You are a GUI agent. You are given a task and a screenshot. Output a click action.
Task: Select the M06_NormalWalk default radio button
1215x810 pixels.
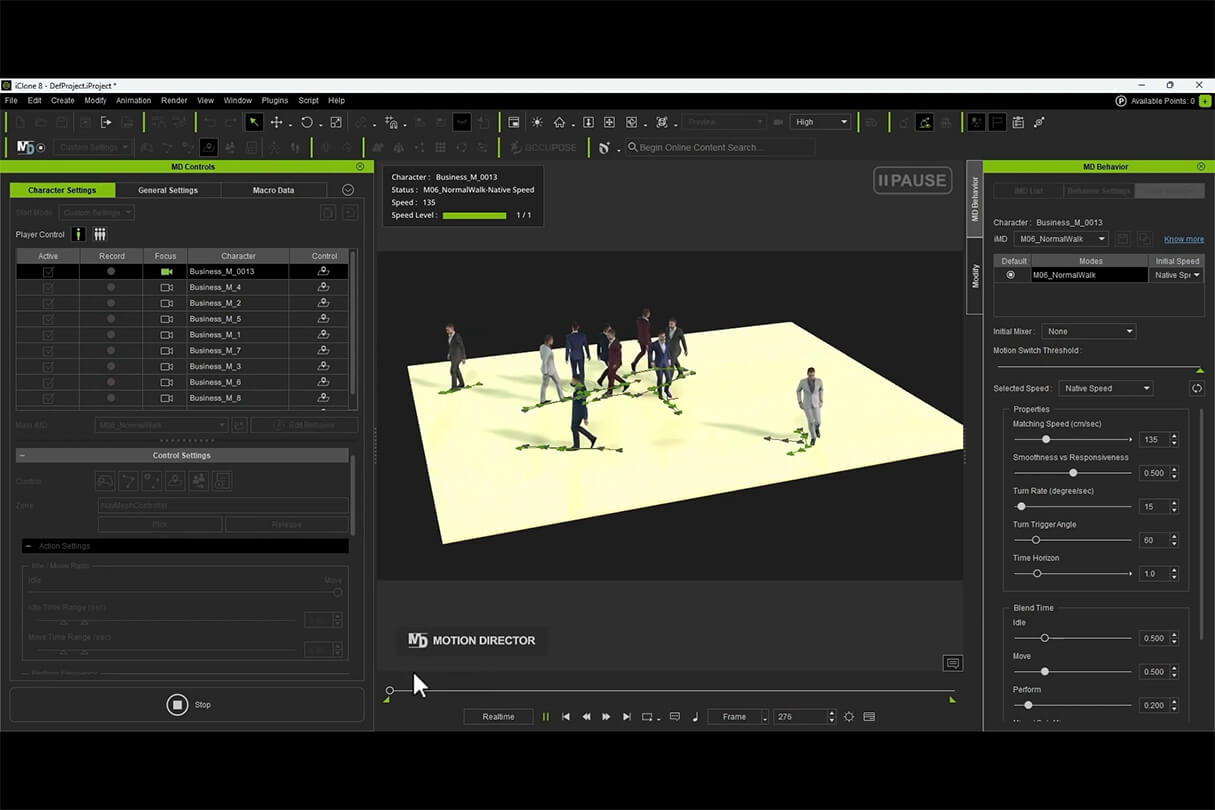1010,275
